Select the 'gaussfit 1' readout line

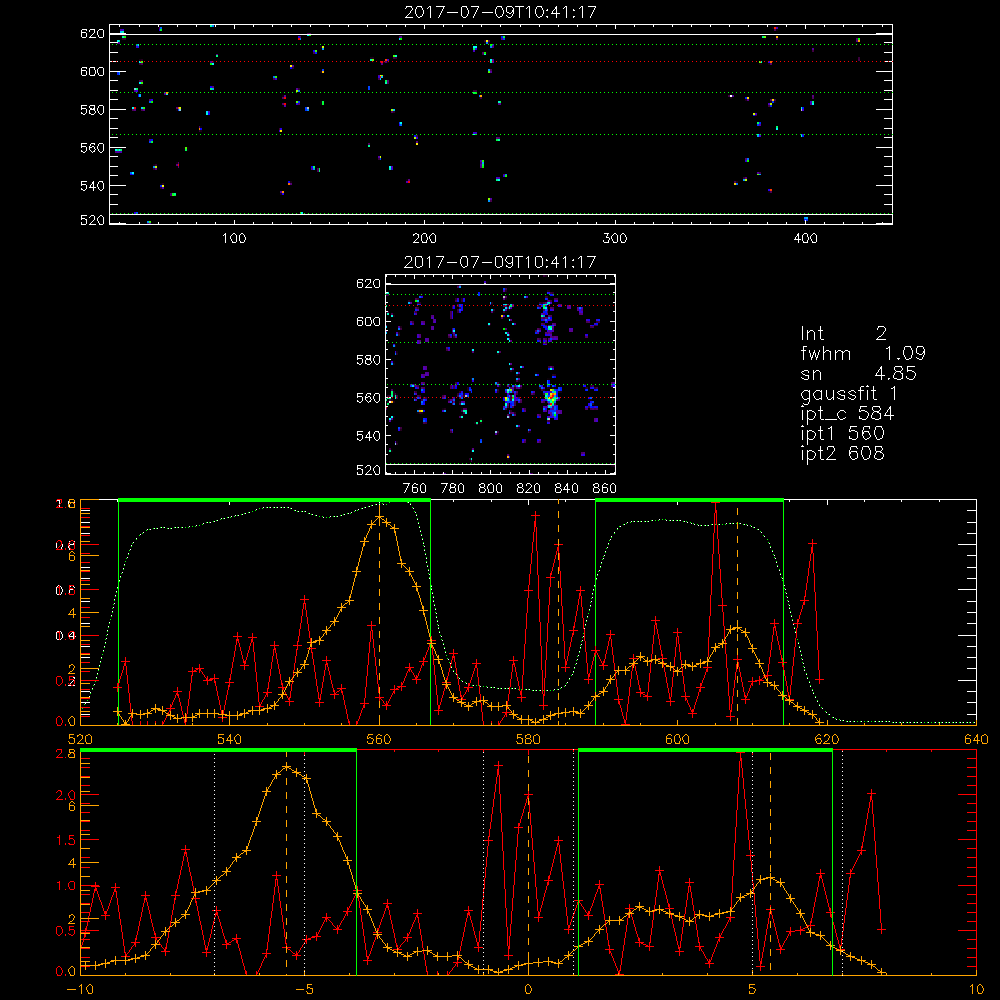point(849,394)
